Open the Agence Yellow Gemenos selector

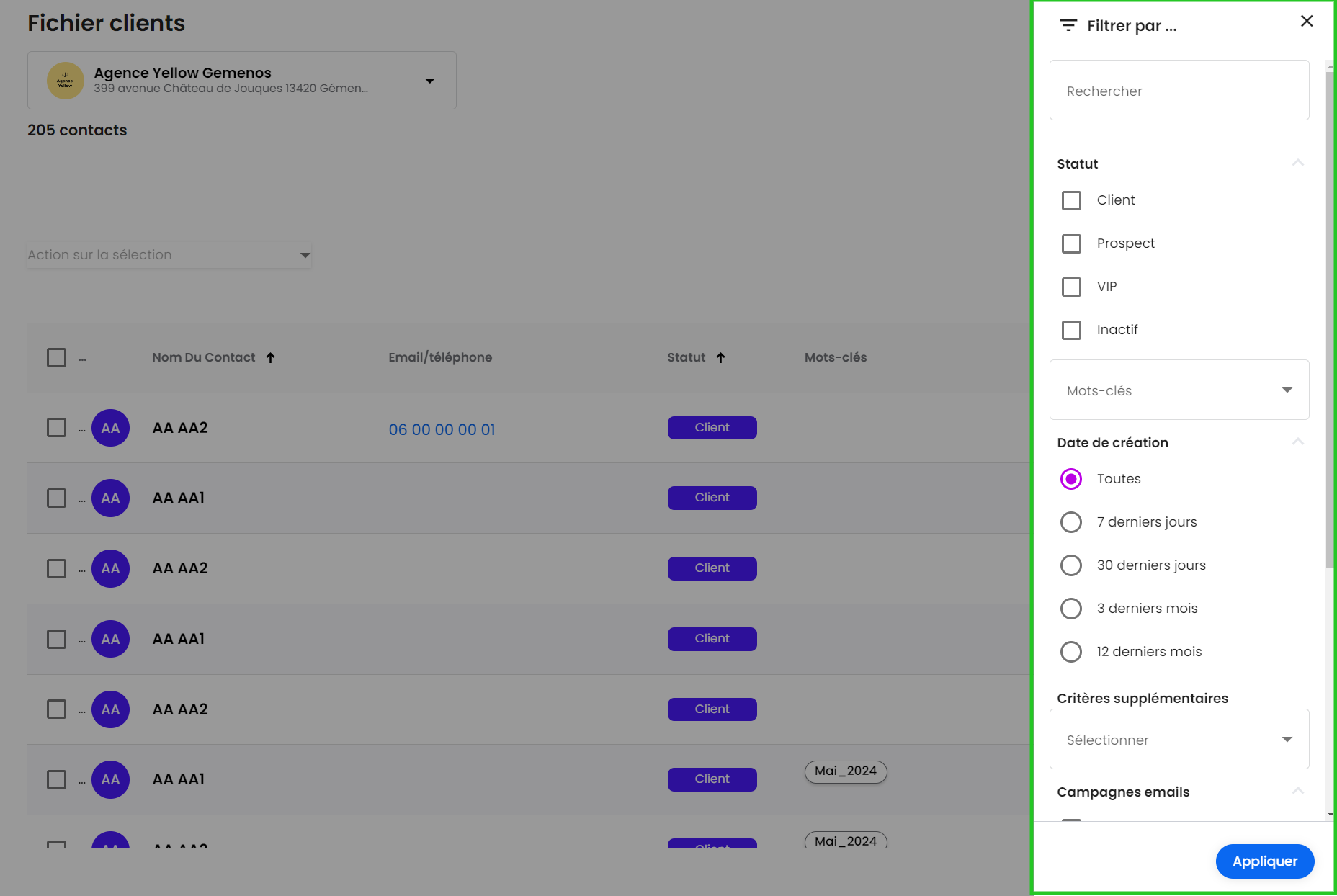[x=242, y=80]
